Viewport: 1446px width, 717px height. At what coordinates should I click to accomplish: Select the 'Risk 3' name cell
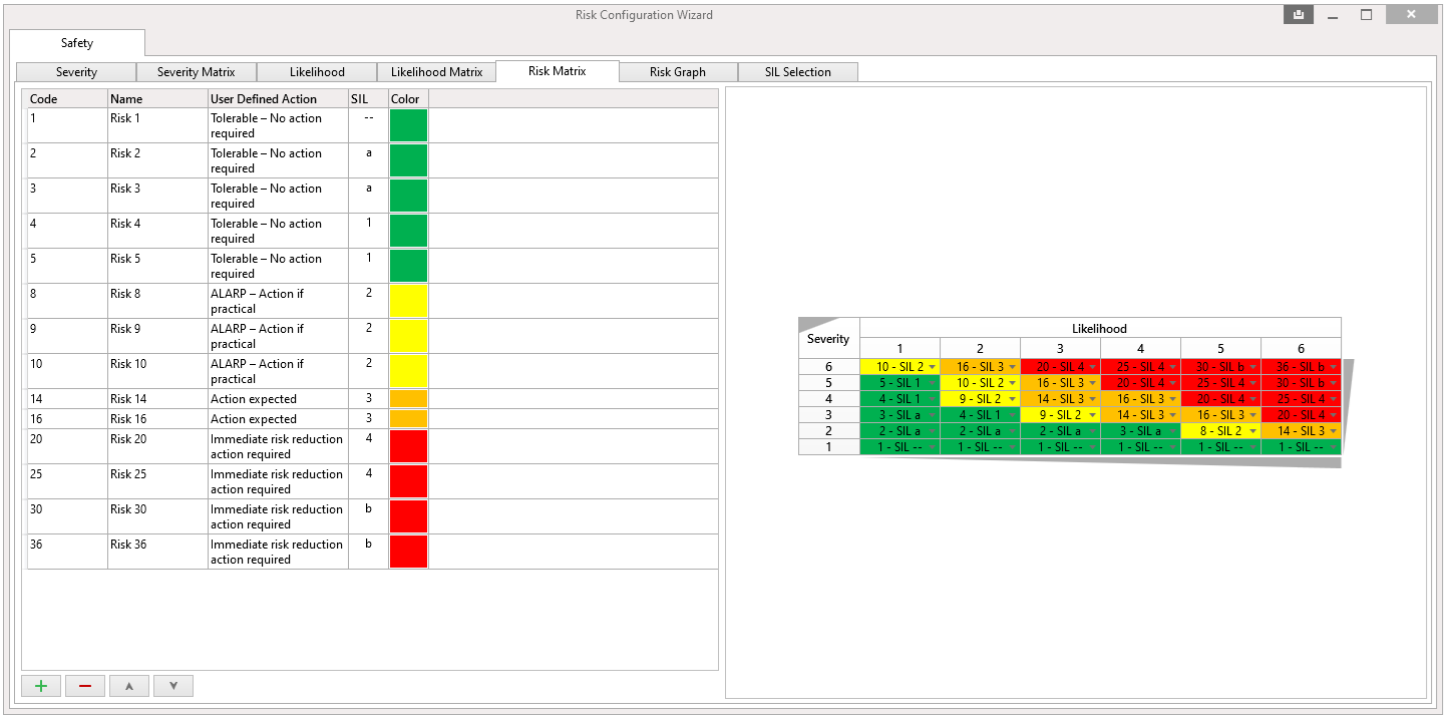coord(157,195)
